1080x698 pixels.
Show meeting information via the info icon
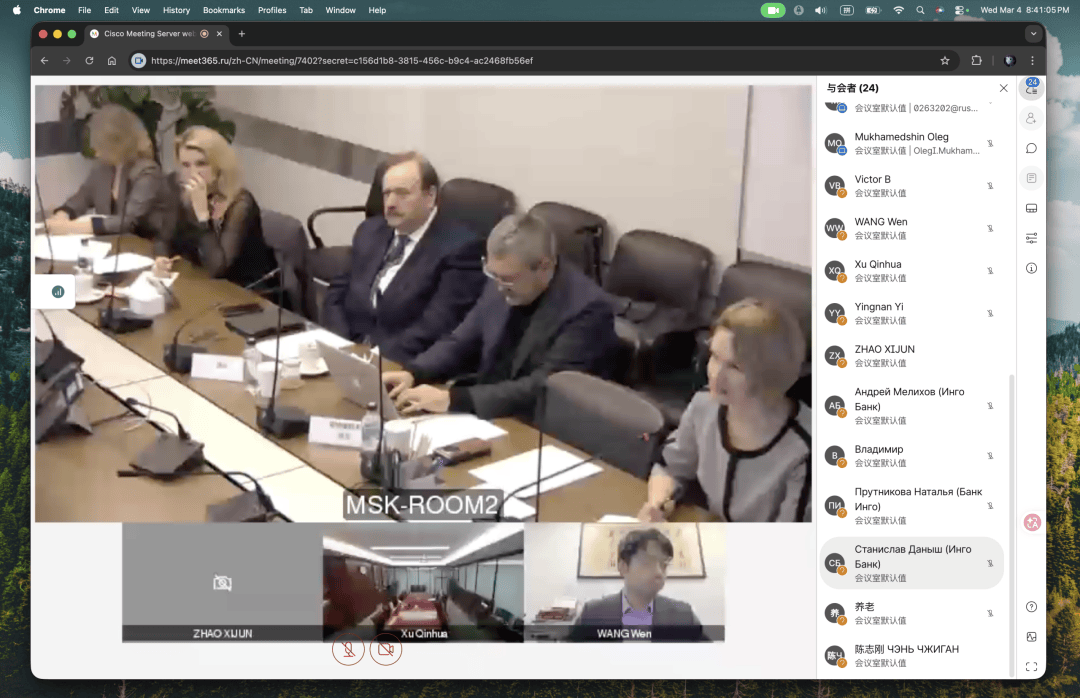pos(1031,268)
